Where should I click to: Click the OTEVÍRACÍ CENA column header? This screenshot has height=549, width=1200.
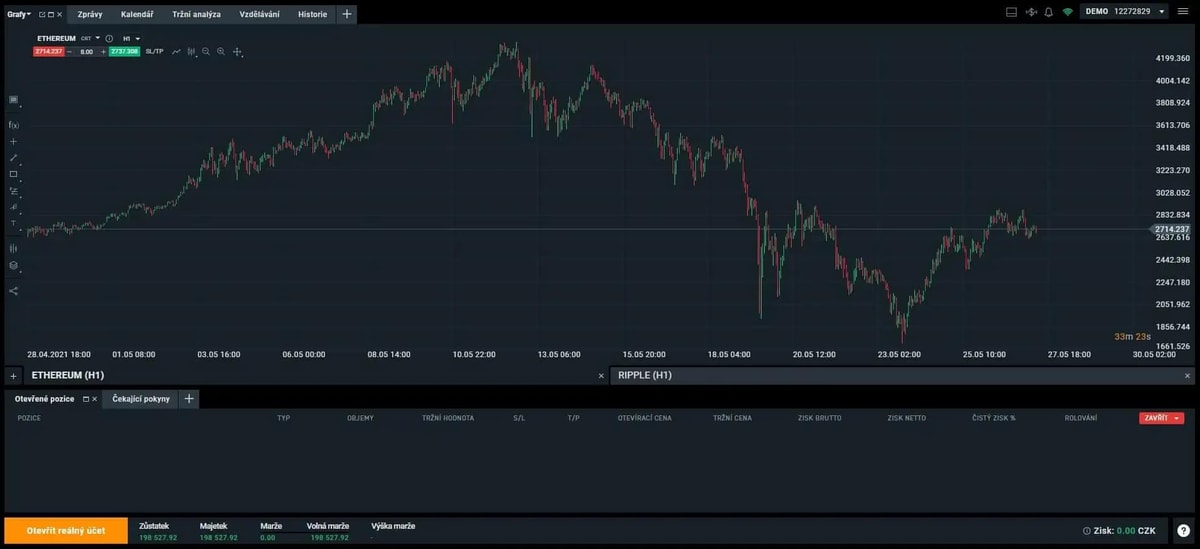(645, 418)
